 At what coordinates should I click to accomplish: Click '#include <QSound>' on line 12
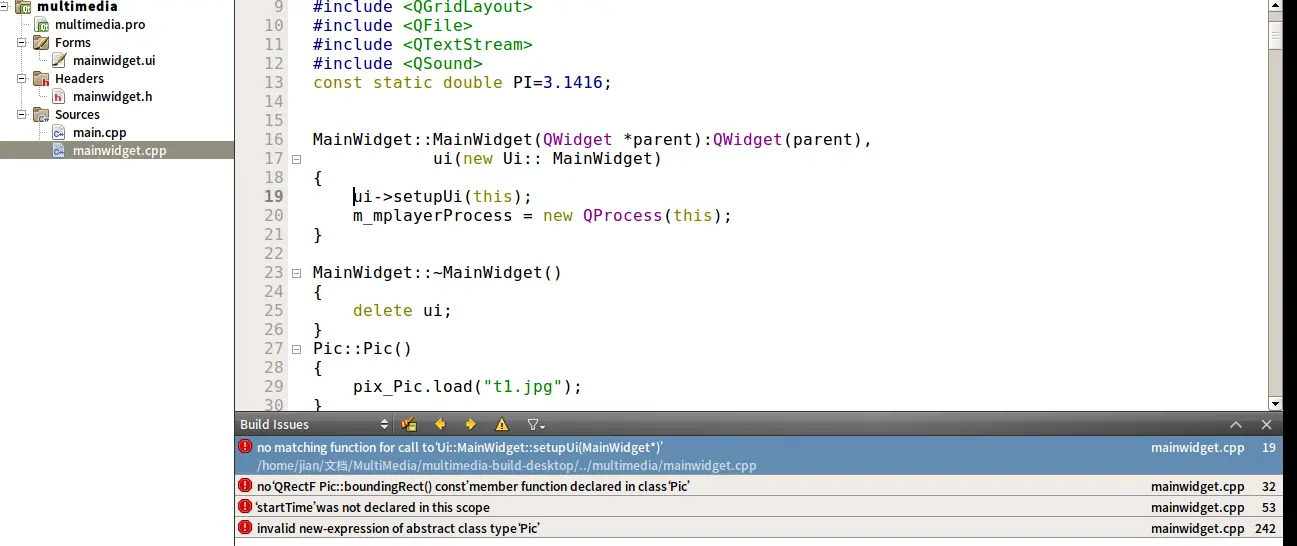tap(397, 63)
